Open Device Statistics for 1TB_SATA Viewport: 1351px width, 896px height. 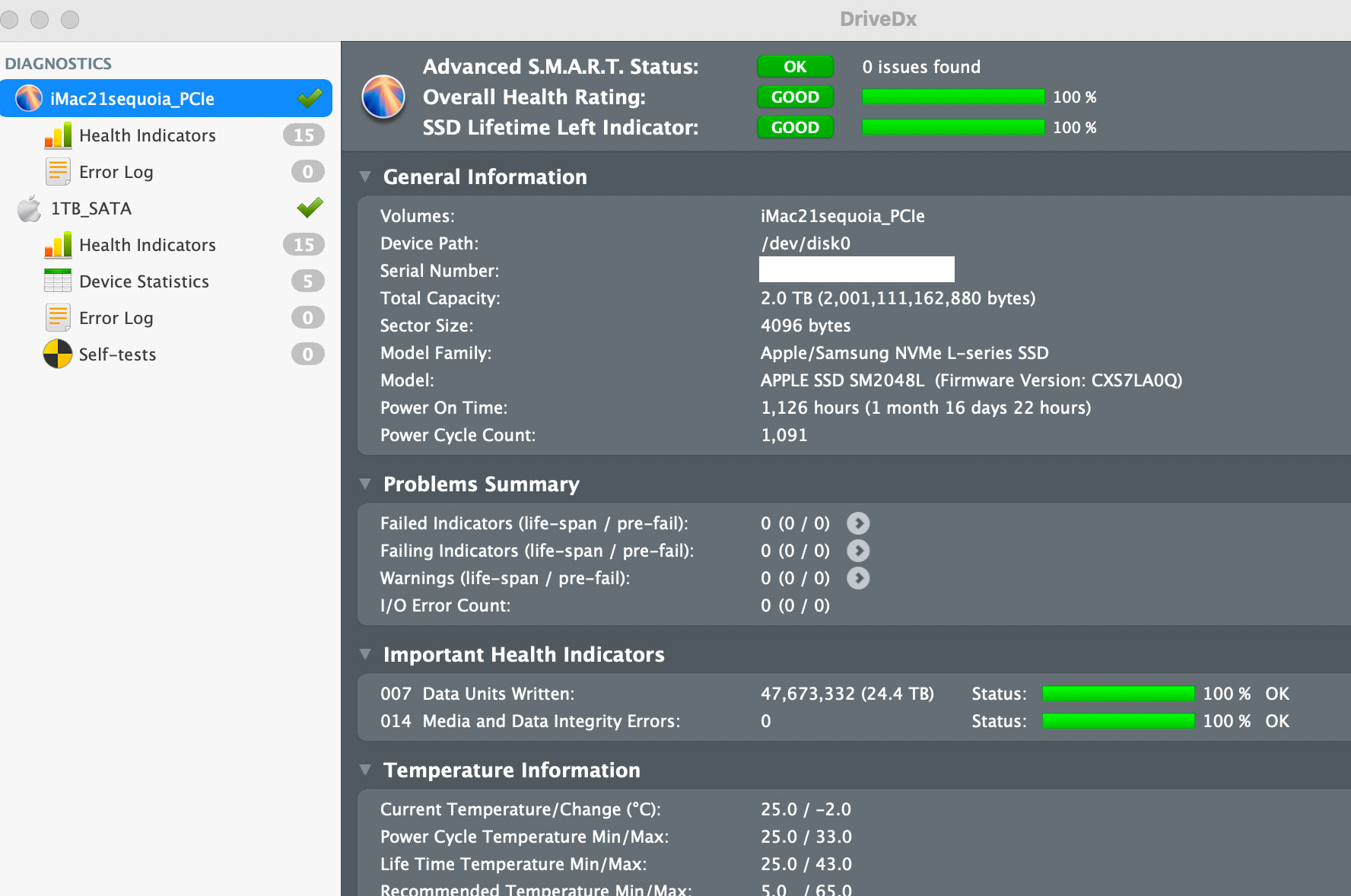tap(144, 281)
